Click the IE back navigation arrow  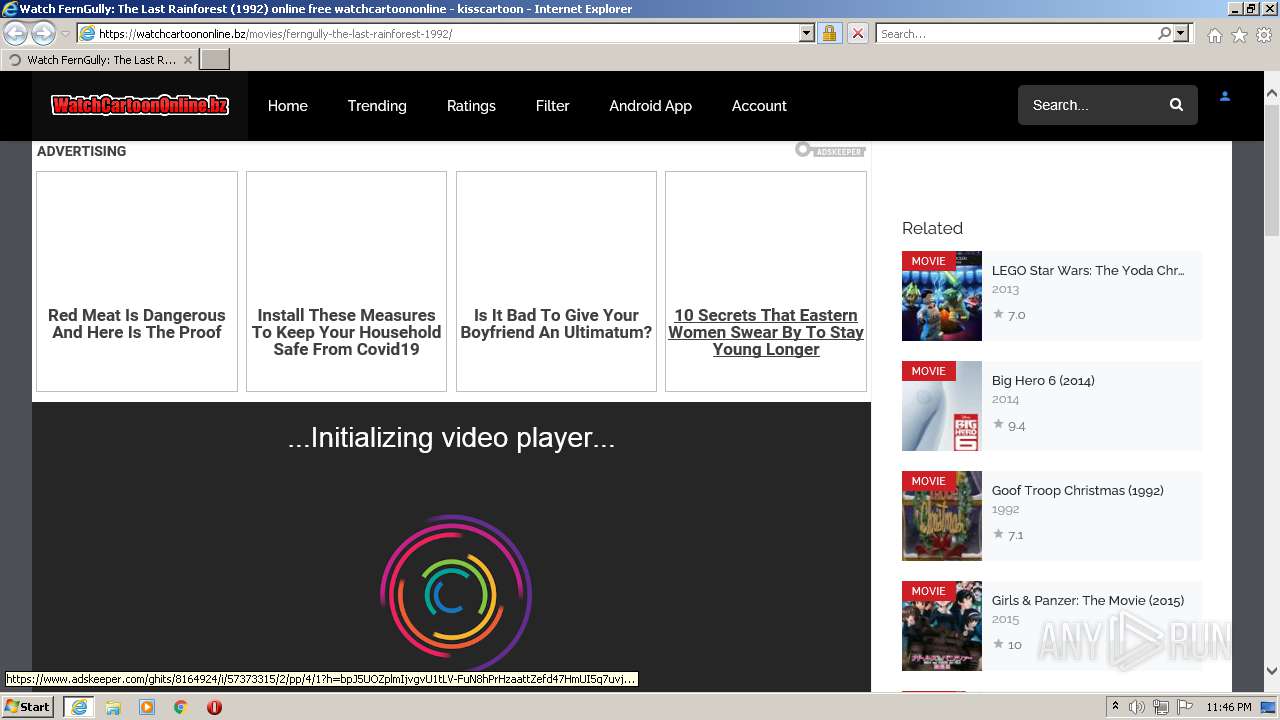[x=16, y=33]
